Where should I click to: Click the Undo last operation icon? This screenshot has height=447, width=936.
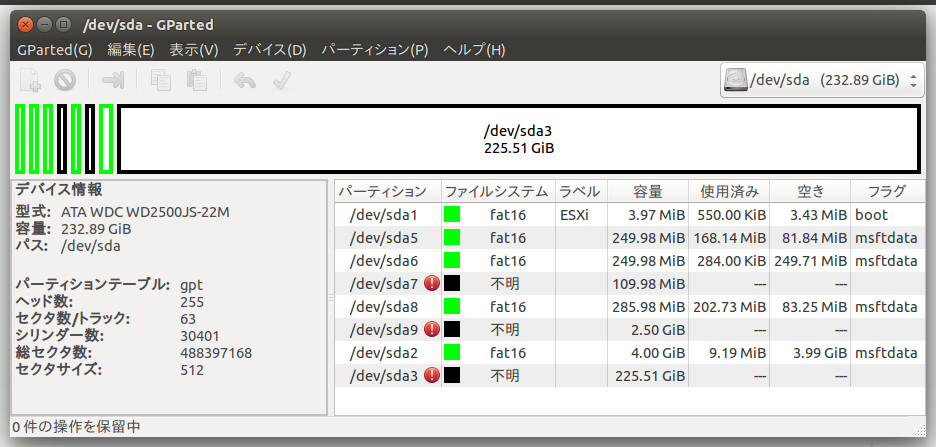(245, 80)
